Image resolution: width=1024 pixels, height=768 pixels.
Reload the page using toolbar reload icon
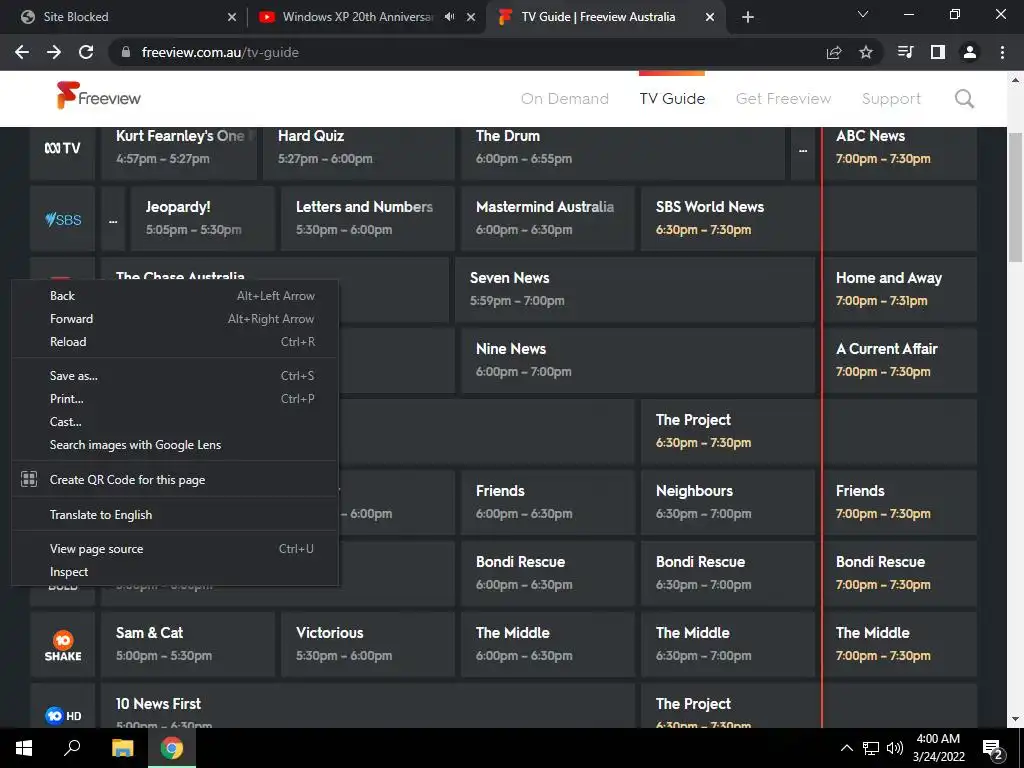tap(86, 52)
